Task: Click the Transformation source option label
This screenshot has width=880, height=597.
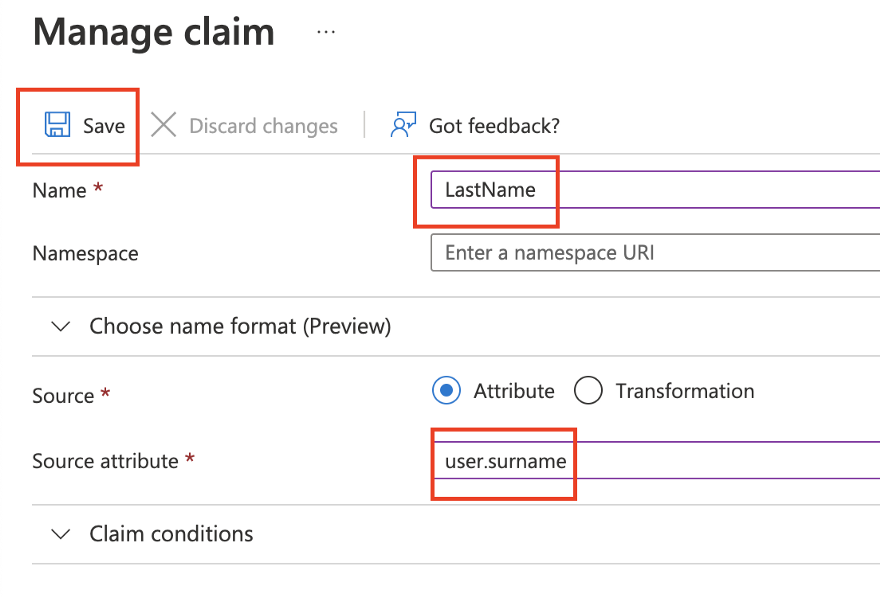Action: [x=684, y=391]
